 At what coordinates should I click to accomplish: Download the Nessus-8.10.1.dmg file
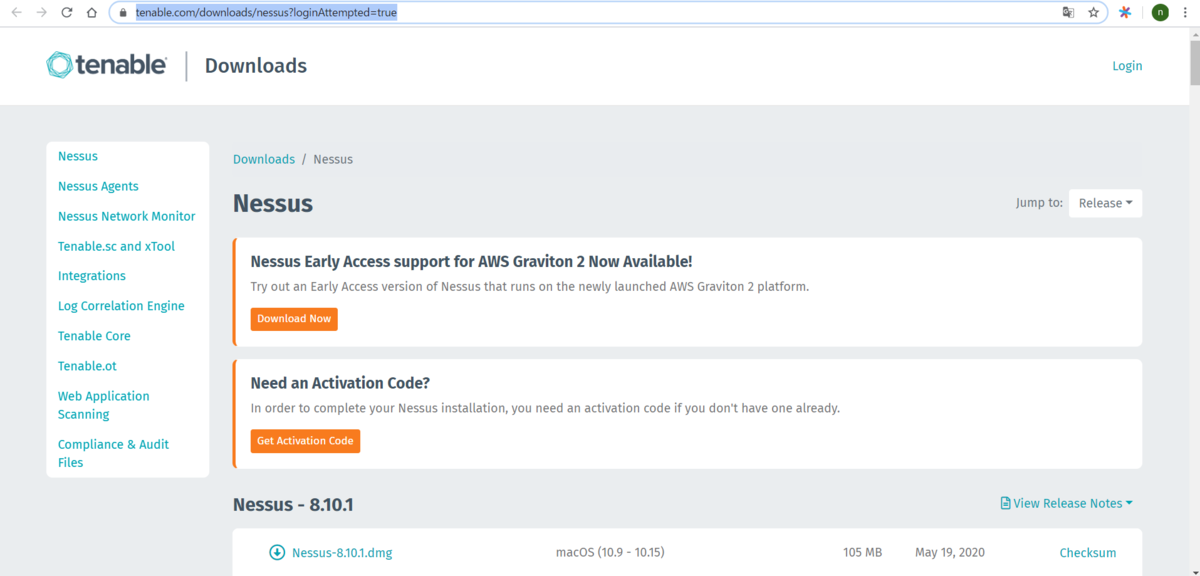(x=342, y=552)
